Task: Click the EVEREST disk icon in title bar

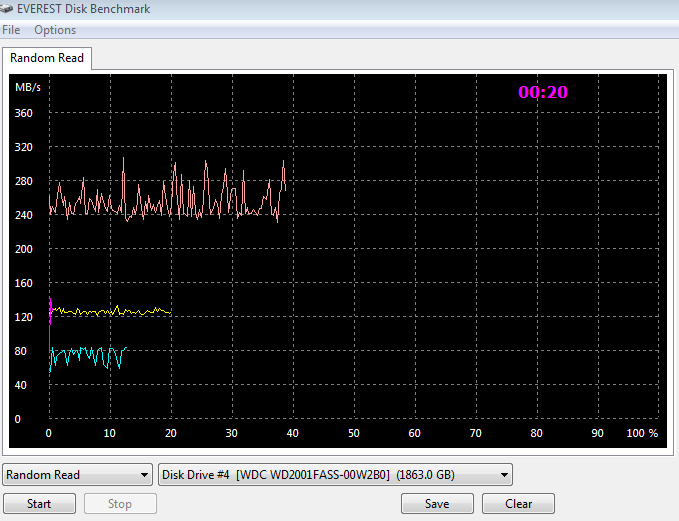Action: point(6,9)
